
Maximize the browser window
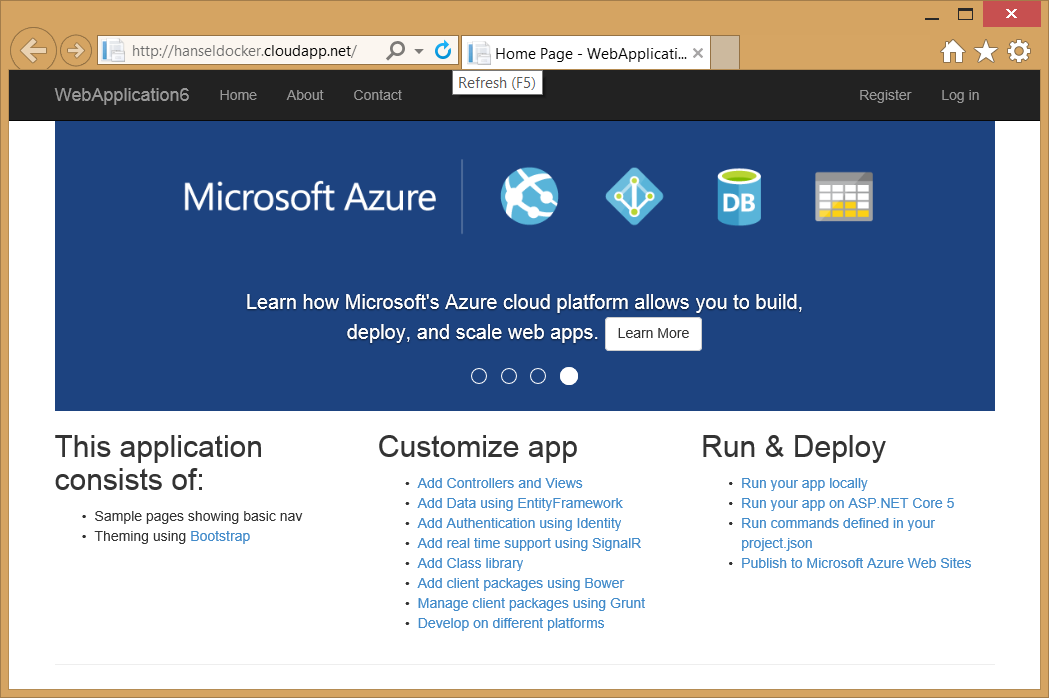pyautogui.click(x=965, y=15)
